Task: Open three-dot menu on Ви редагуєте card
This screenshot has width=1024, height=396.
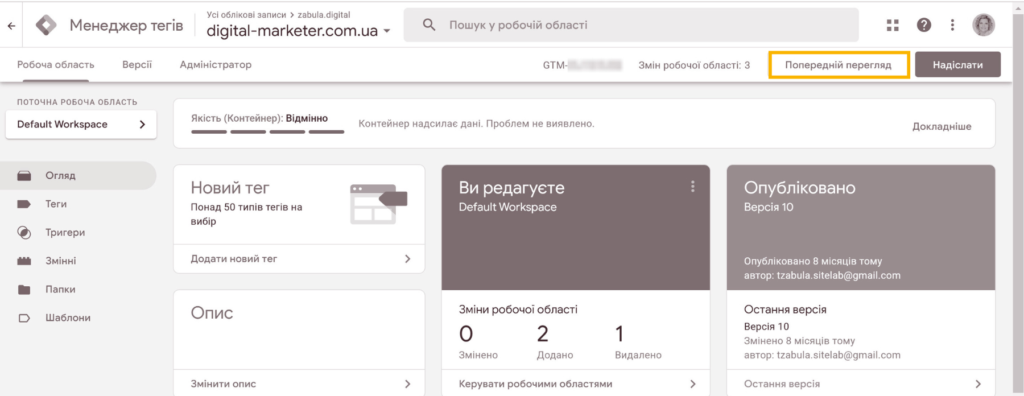Action: [693, 187]
